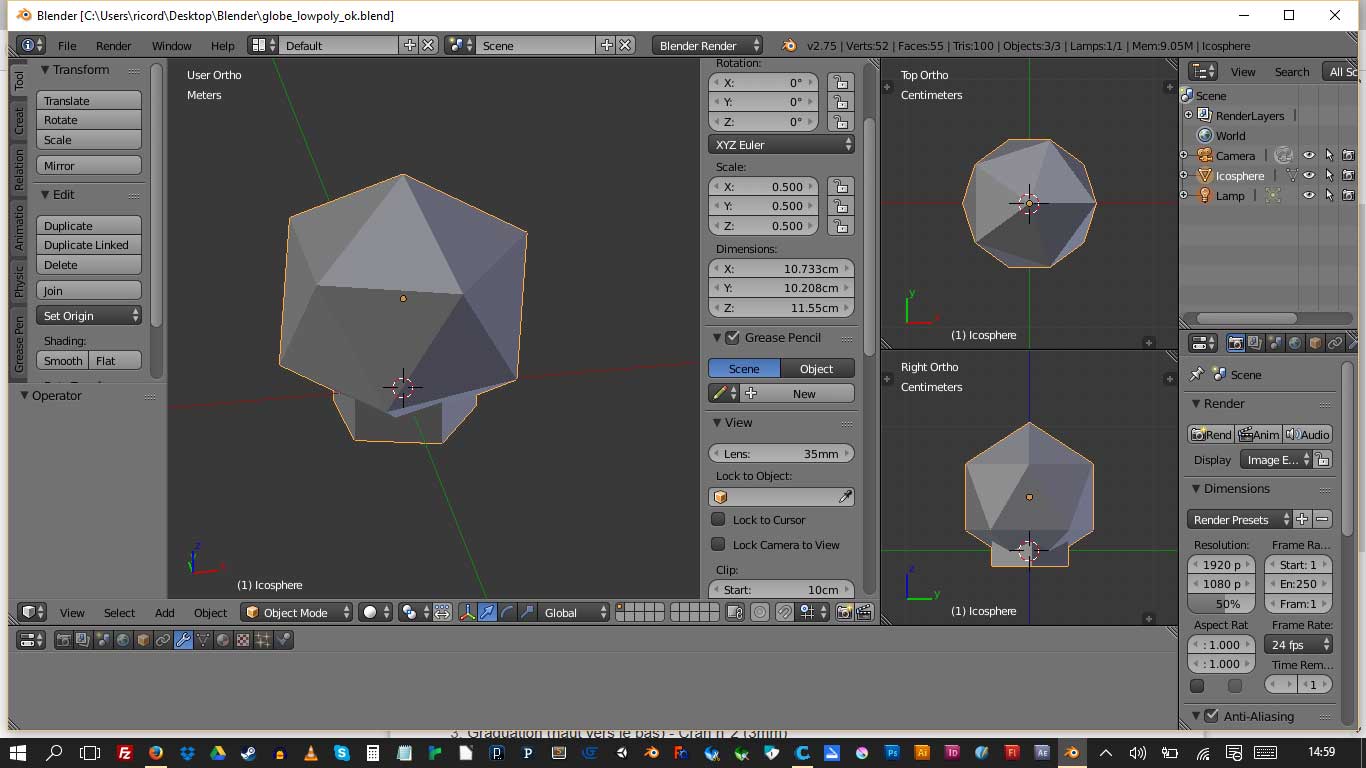
Task: Select the translate manipulator arrow icon
Action: click(x=487, y=613)
